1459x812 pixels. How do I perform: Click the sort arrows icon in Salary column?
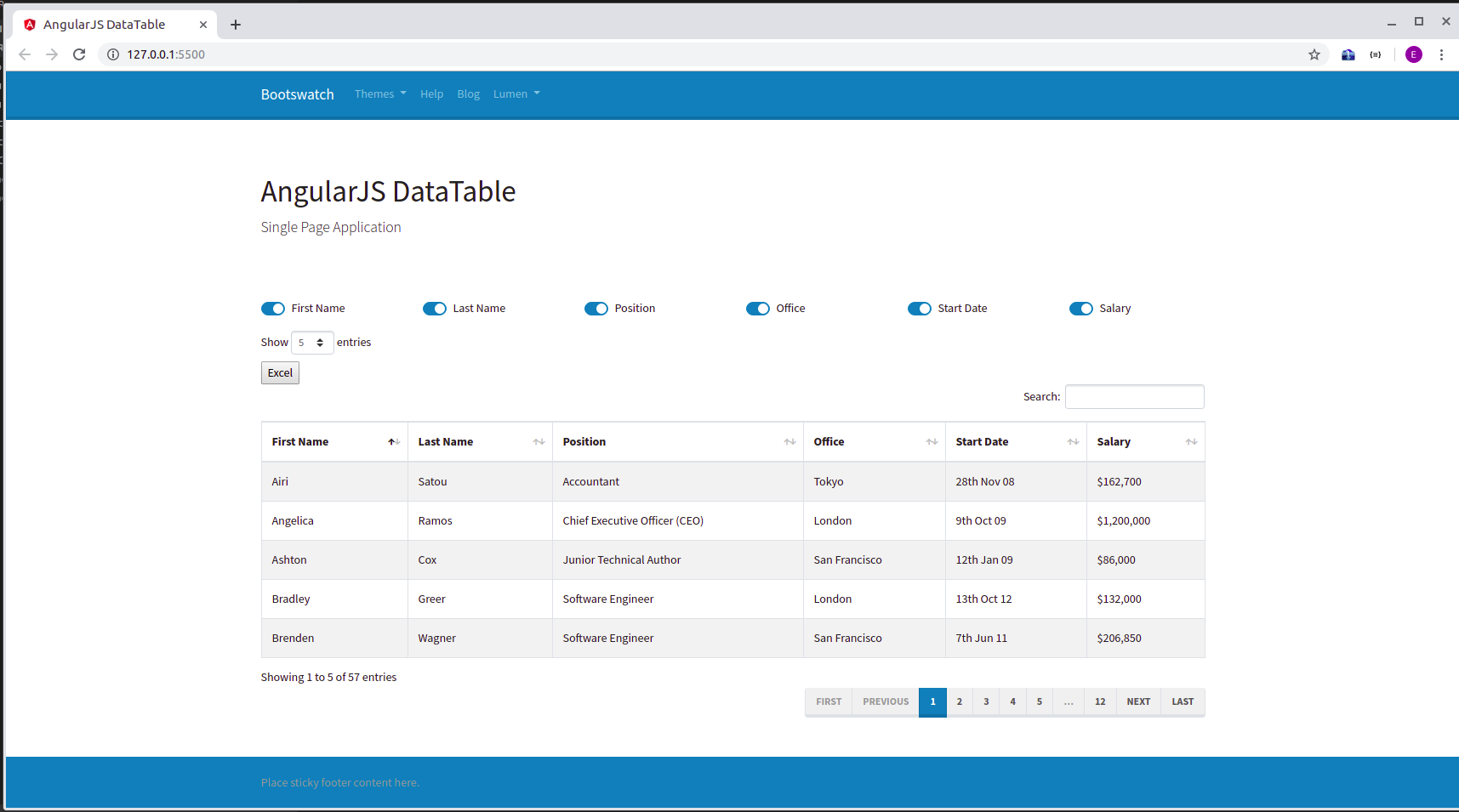click(1191, 442)
